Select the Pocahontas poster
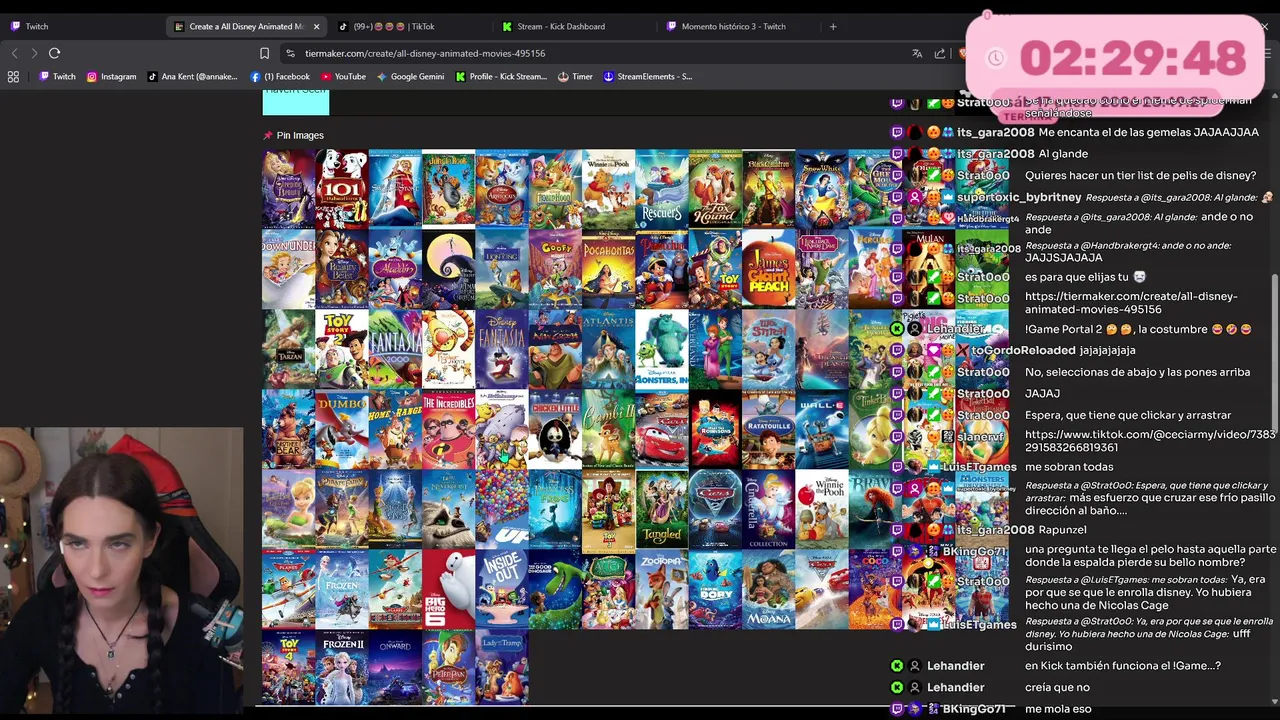The image size is (1280, 720). [608, 269]
